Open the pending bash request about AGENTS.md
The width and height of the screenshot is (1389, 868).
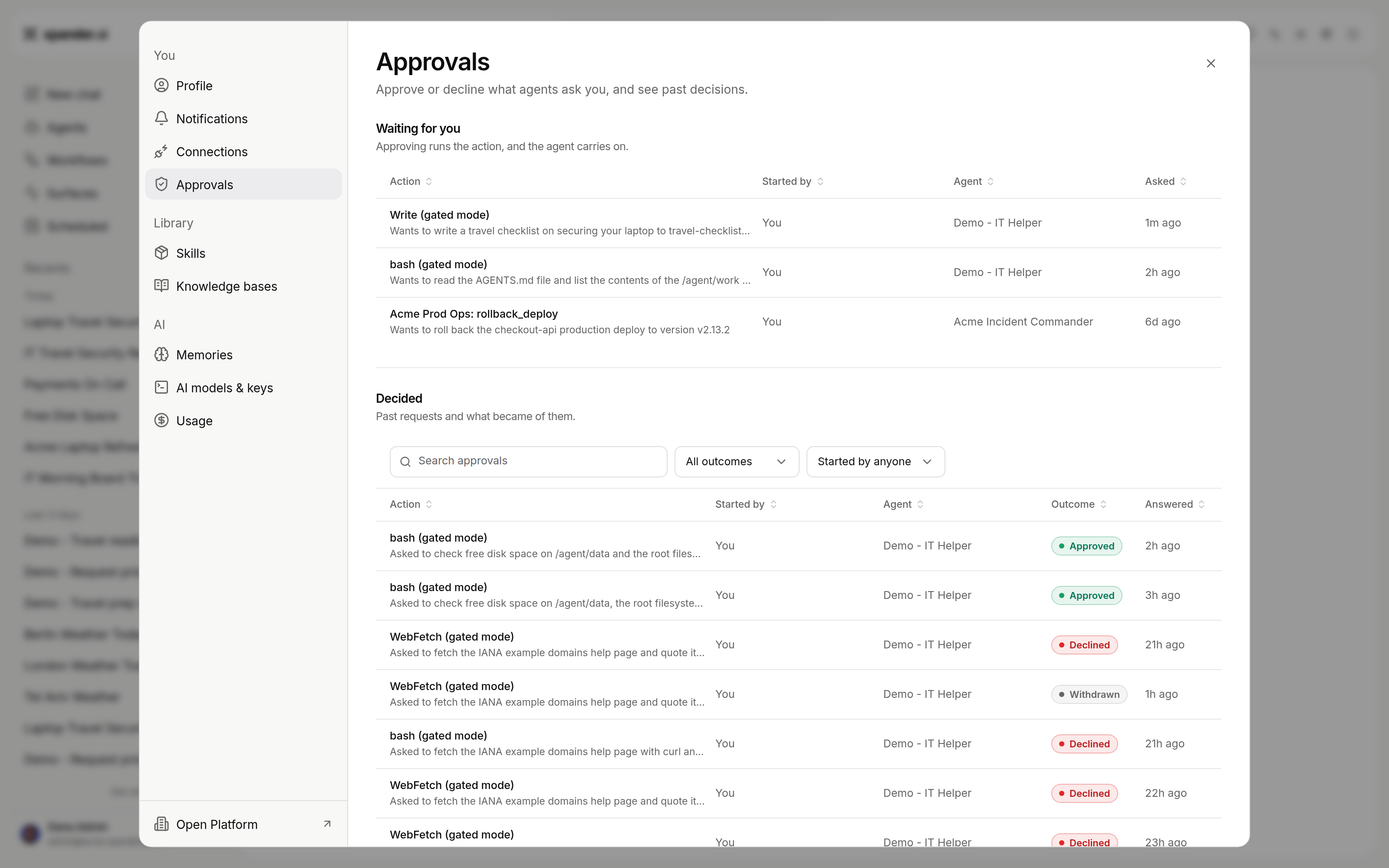798,272
